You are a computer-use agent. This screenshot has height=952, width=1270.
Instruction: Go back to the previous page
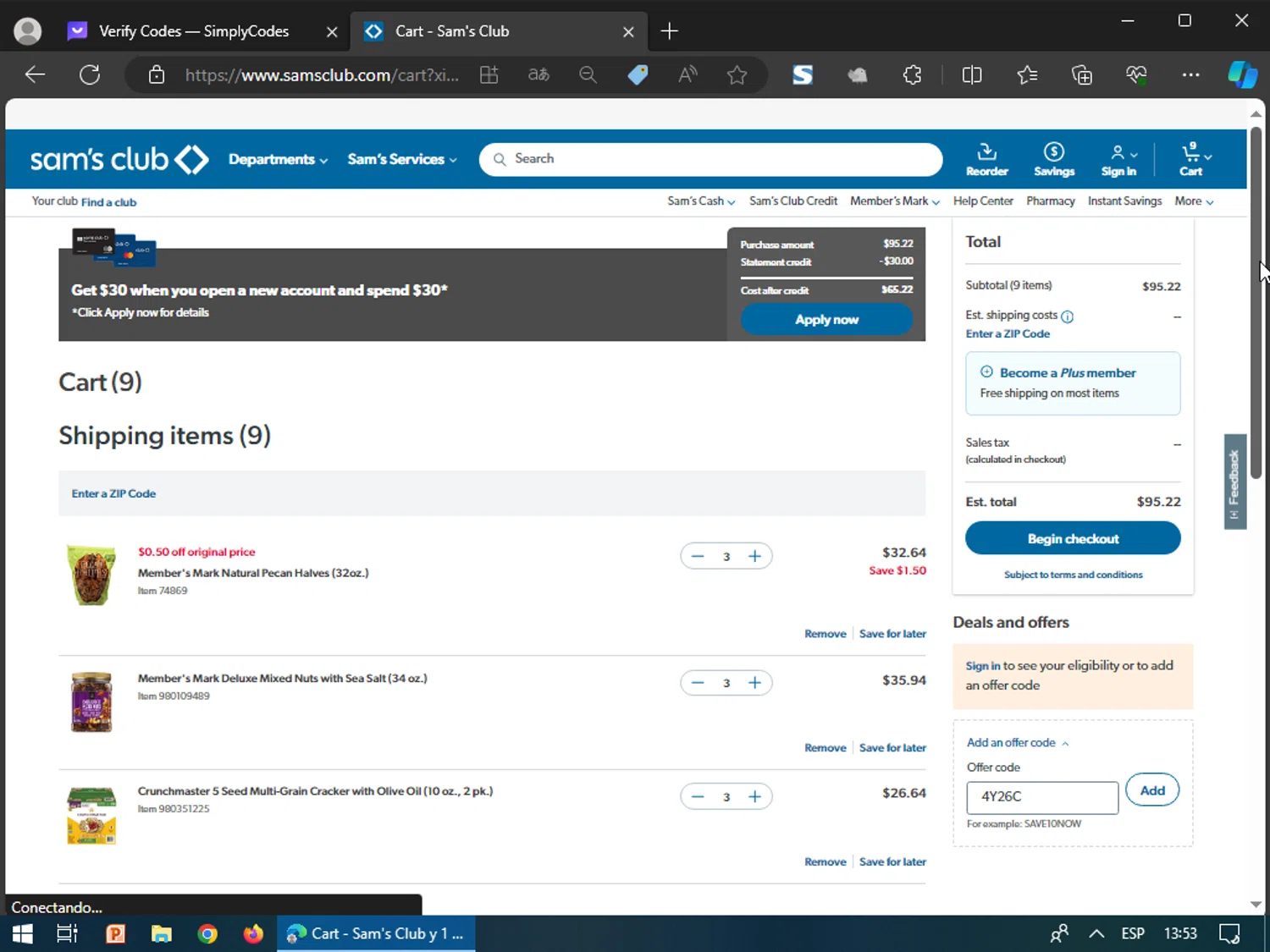(35, 75)
